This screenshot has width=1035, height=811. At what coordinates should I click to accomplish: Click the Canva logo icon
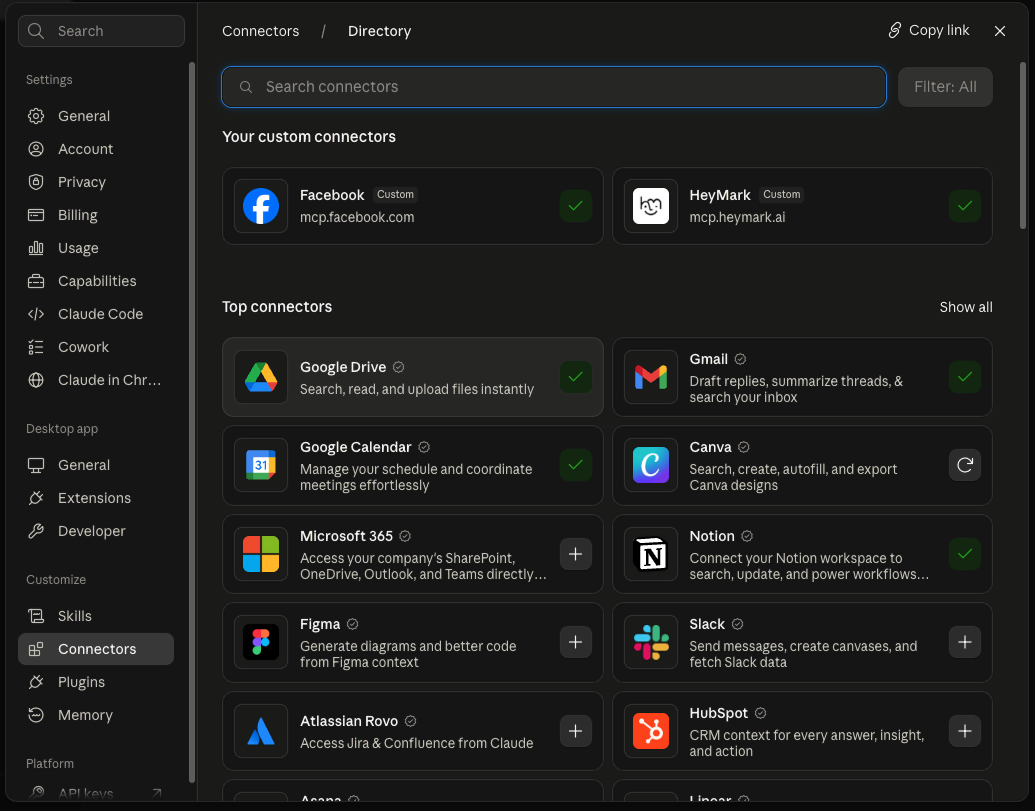tap(650, 465)
